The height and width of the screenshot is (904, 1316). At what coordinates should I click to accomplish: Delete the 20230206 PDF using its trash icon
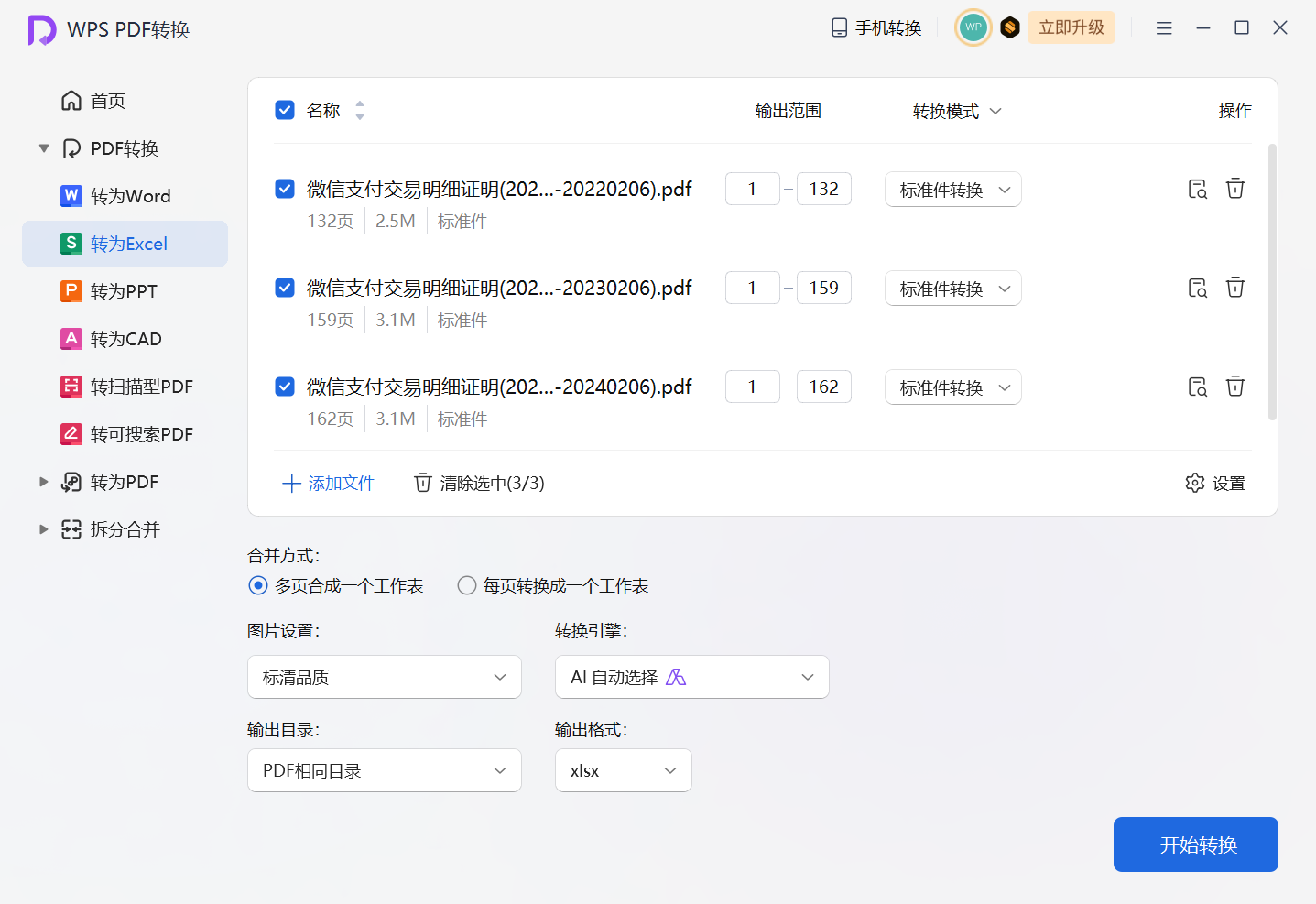[x=1235, y=288]
